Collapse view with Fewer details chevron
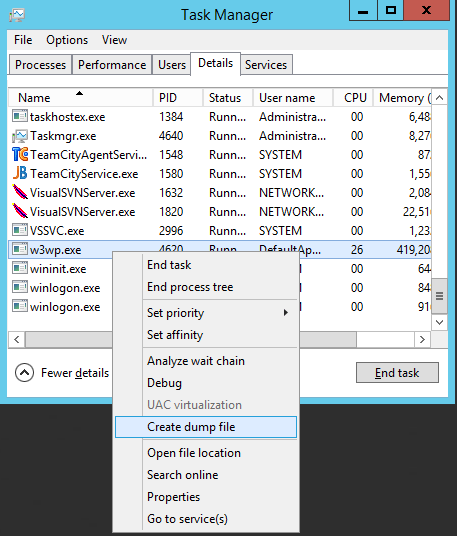Screen dimensions: 457x536 pos(24,372)
